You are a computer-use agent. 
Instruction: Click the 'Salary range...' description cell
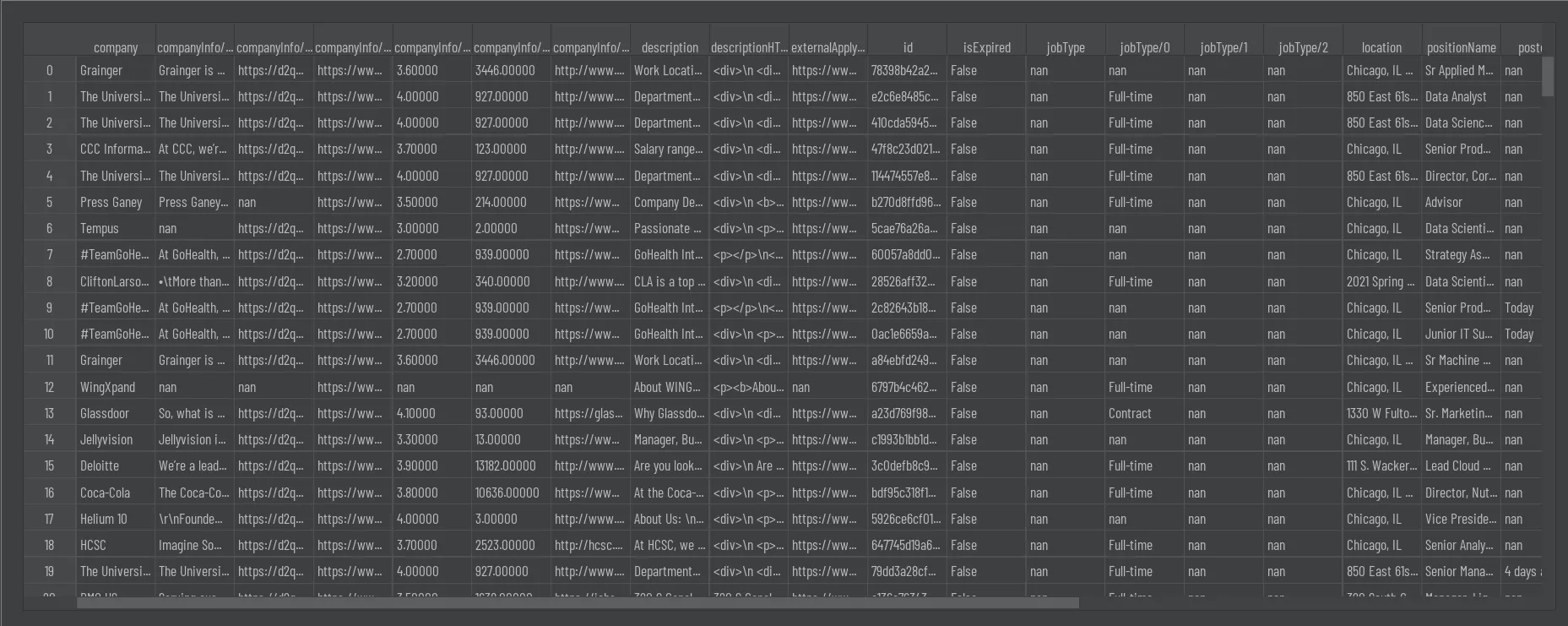[670, 149]
